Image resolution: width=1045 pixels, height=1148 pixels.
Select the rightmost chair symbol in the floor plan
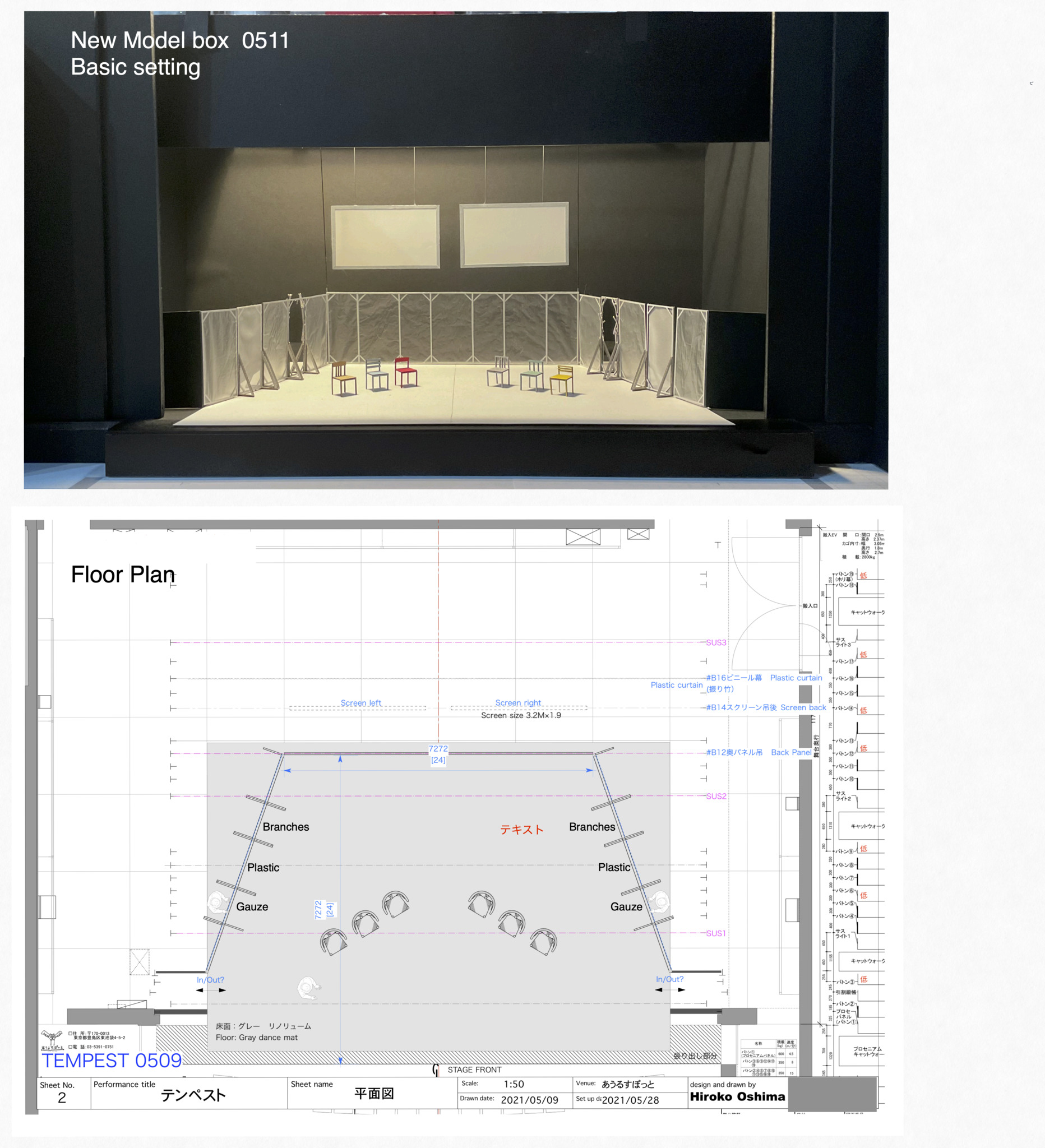pyautogui.click(x=543, y=941)
